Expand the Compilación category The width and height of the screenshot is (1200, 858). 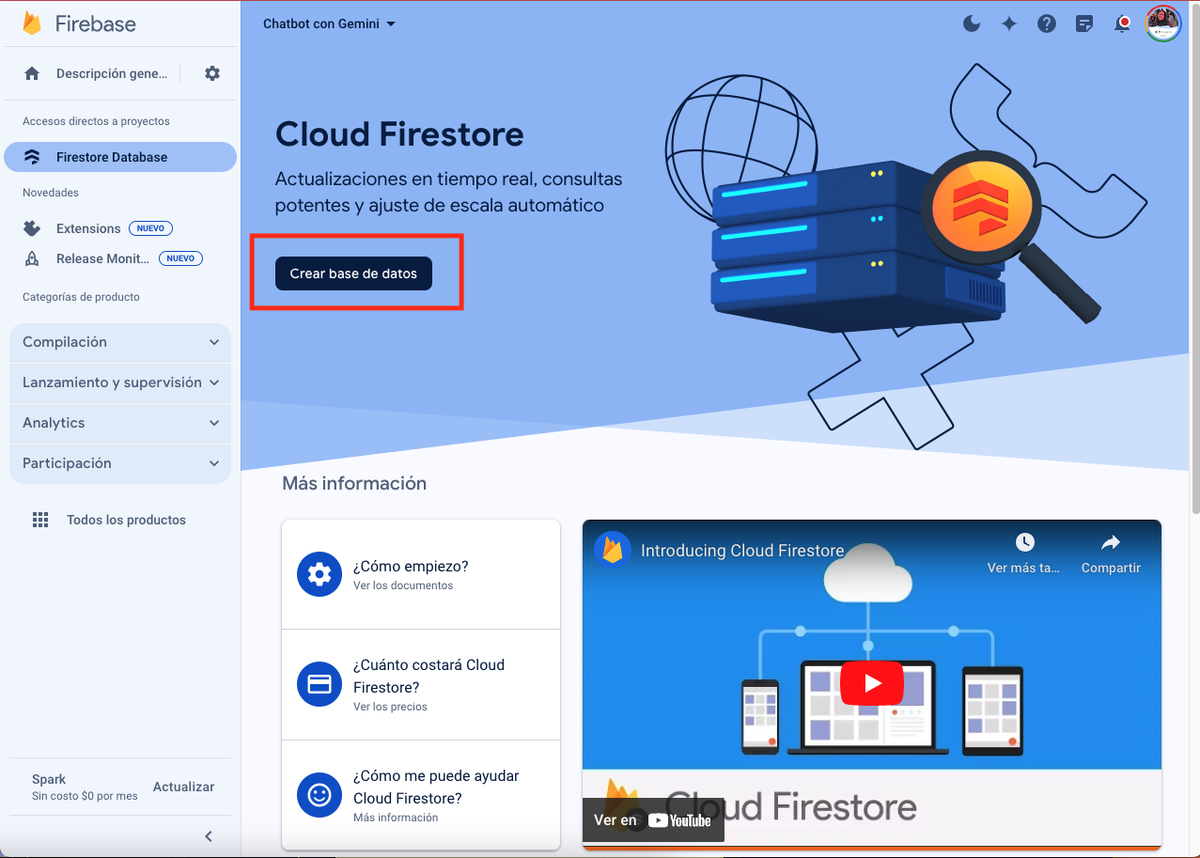(x=120, y=342)
